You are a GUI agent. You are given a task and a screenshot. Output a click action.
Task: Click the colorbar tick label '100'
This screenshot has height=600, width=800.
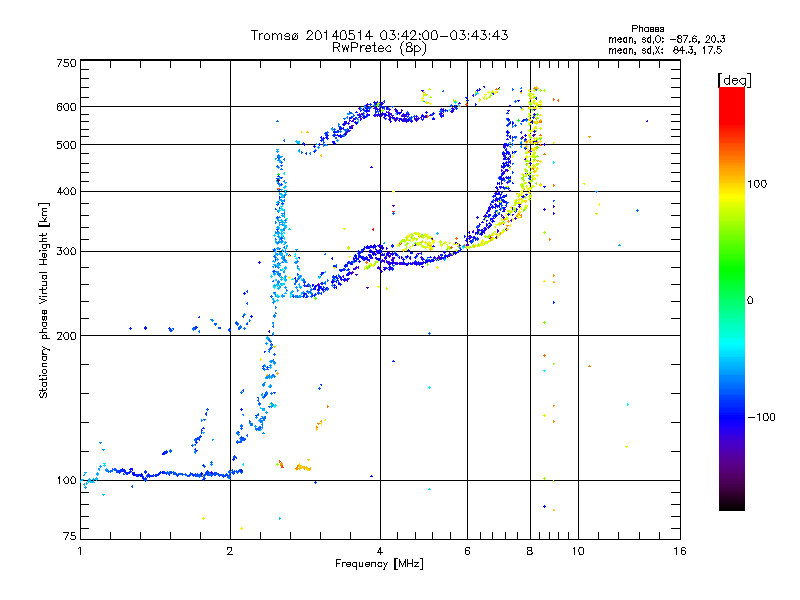click(x=757, y=184)
